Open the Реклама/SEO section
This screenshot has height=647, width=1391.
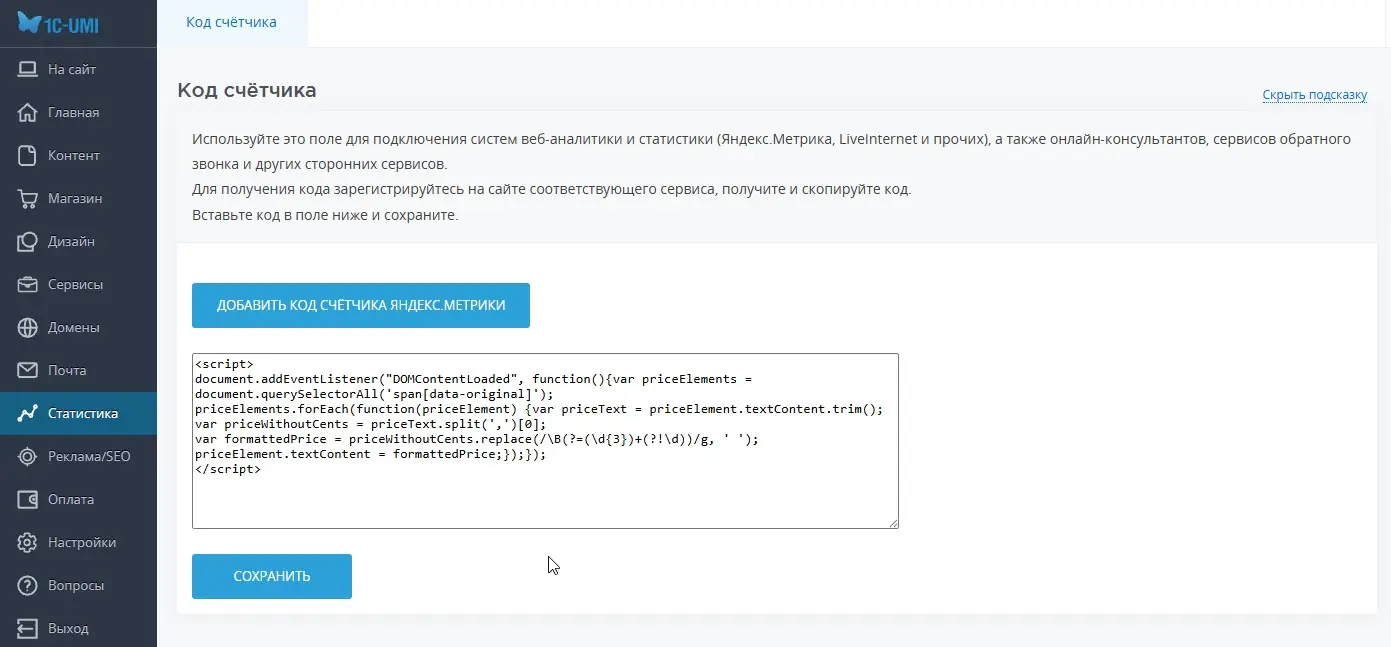pyautogui.click(x=78, y=456)
